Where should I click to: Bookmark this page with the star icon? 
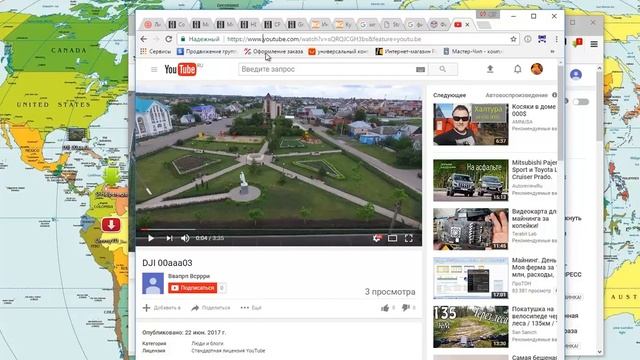[513, 39]
